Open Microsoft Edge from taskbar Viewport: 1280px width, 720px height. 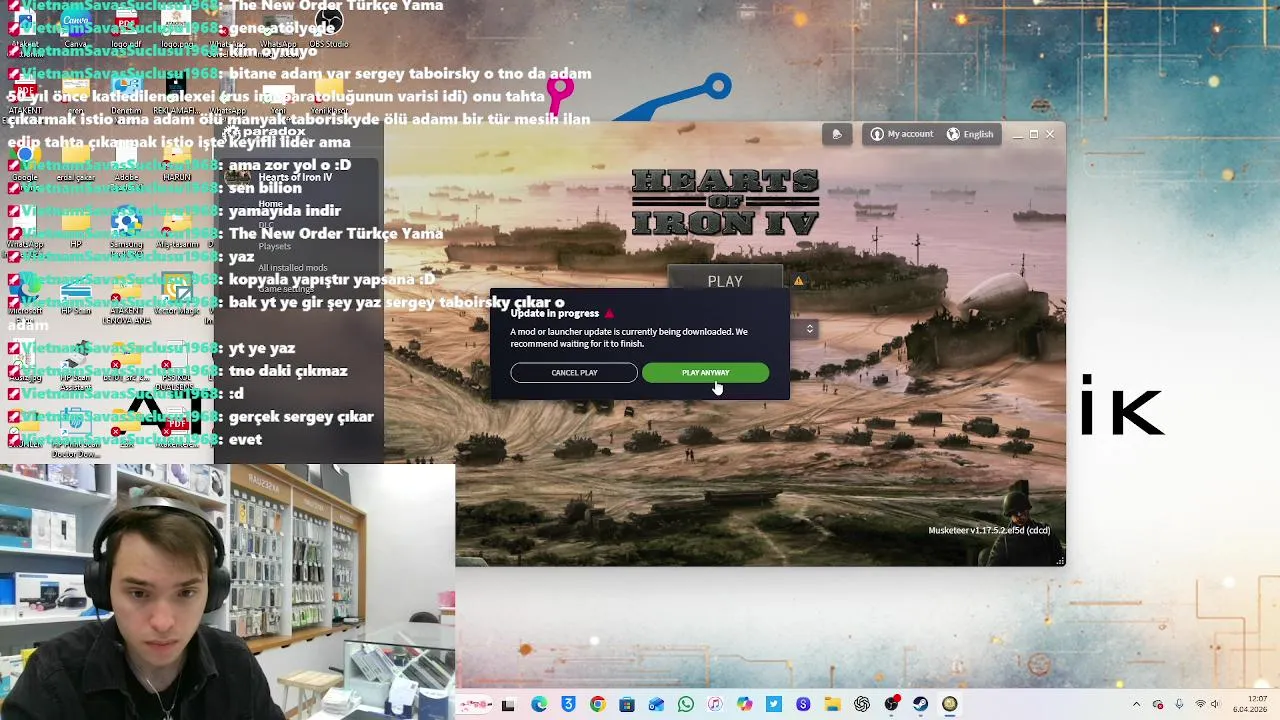539,705
